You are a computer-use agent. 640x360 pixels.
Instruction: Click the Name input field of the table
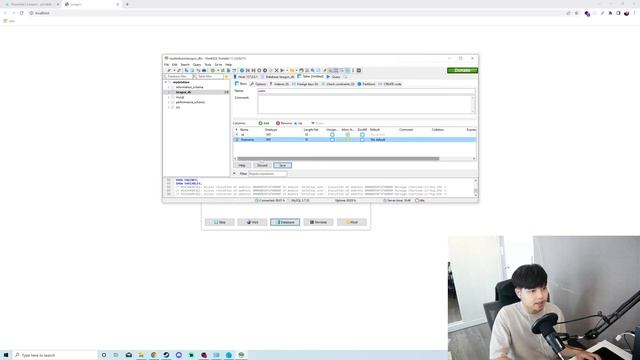click(366, 91)
